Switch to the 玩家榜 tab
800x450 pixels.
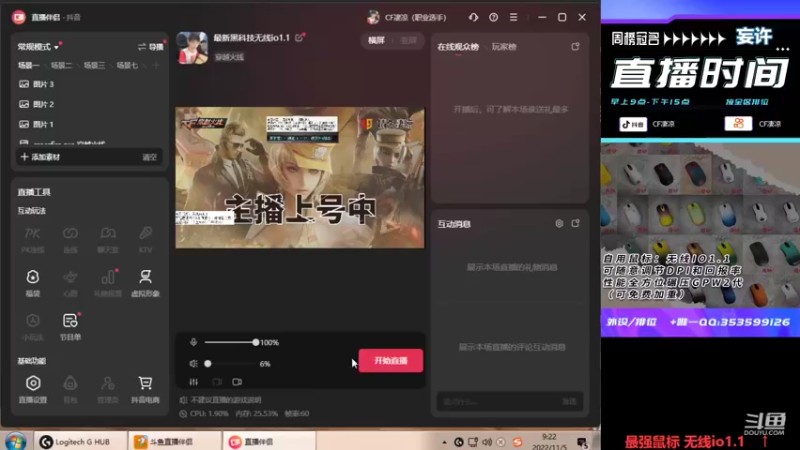[x=504, y=47]
